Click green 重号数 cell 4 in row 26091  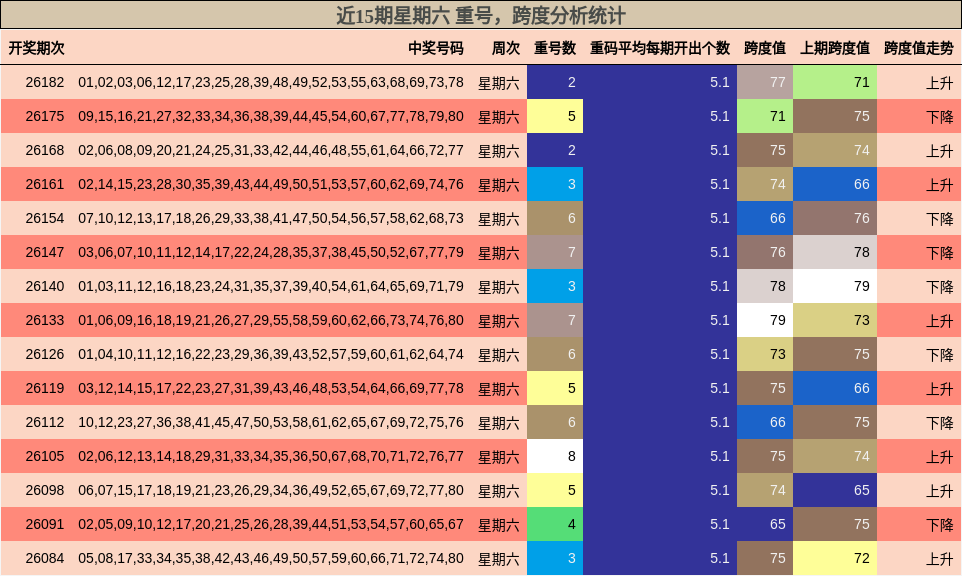(555, 524)
